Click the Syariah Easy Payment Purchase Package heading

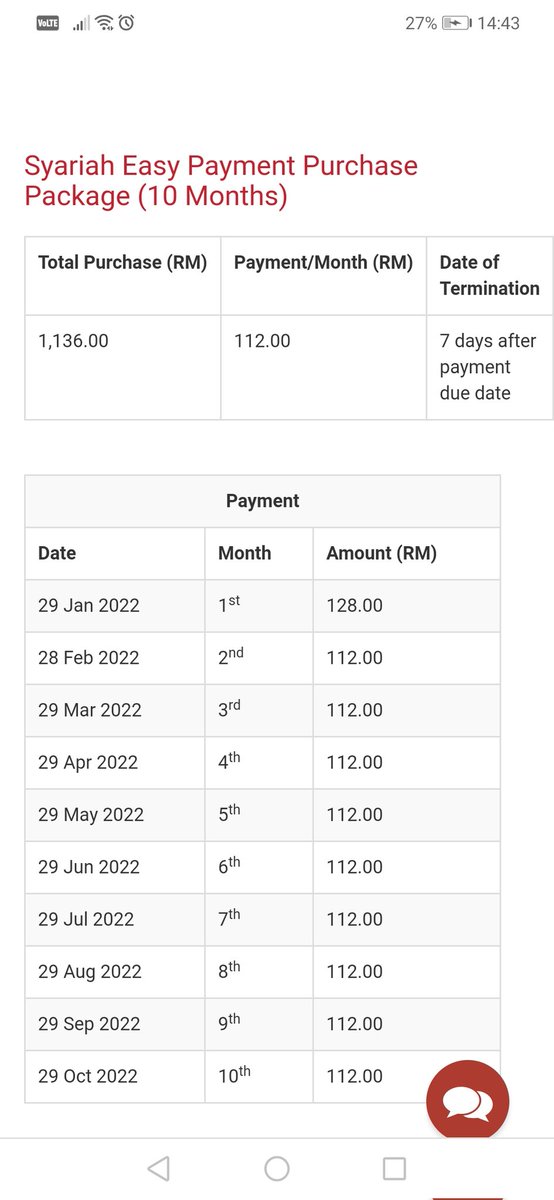(x=221, y=180)
